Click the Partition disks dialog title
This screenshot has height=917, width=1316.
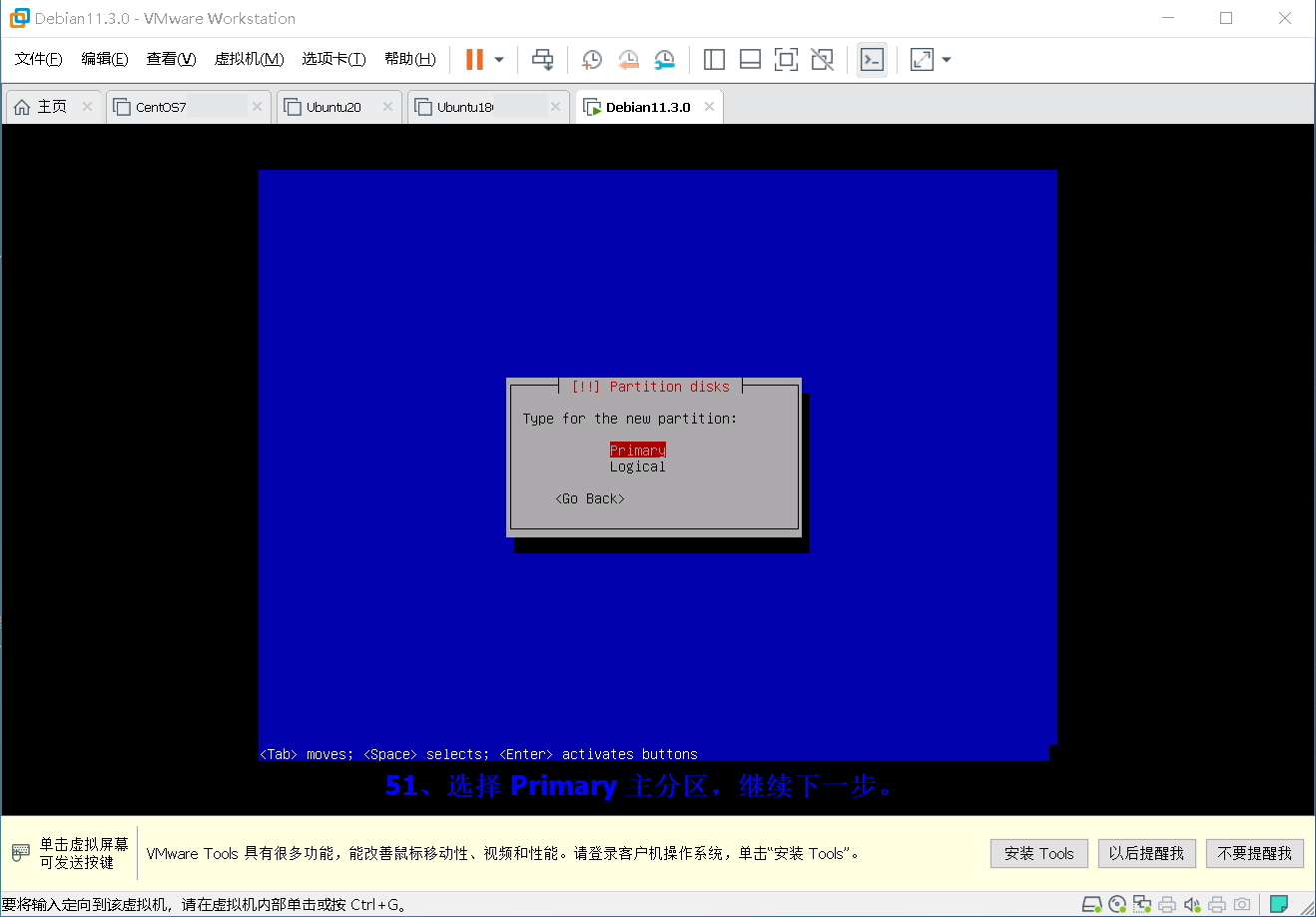(650, 387)
